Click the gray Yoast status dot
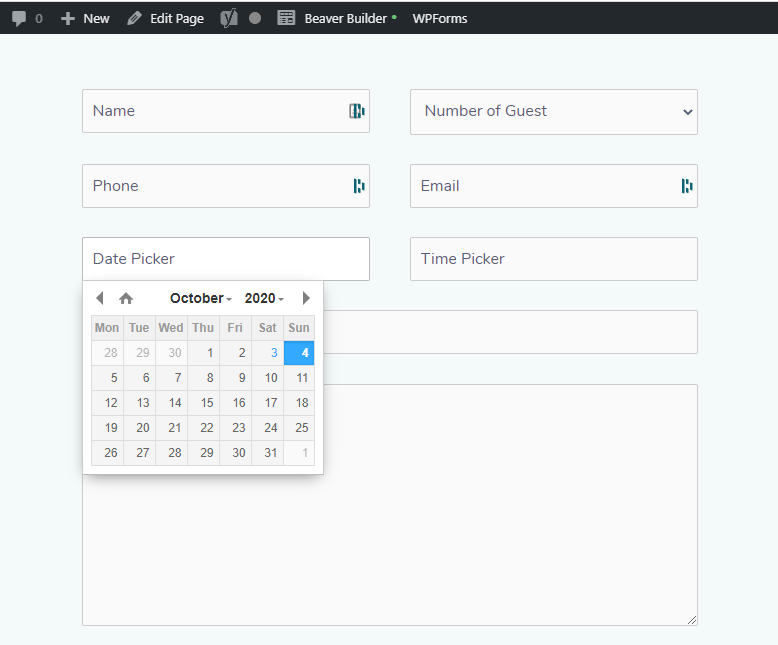 coord(255,18)
